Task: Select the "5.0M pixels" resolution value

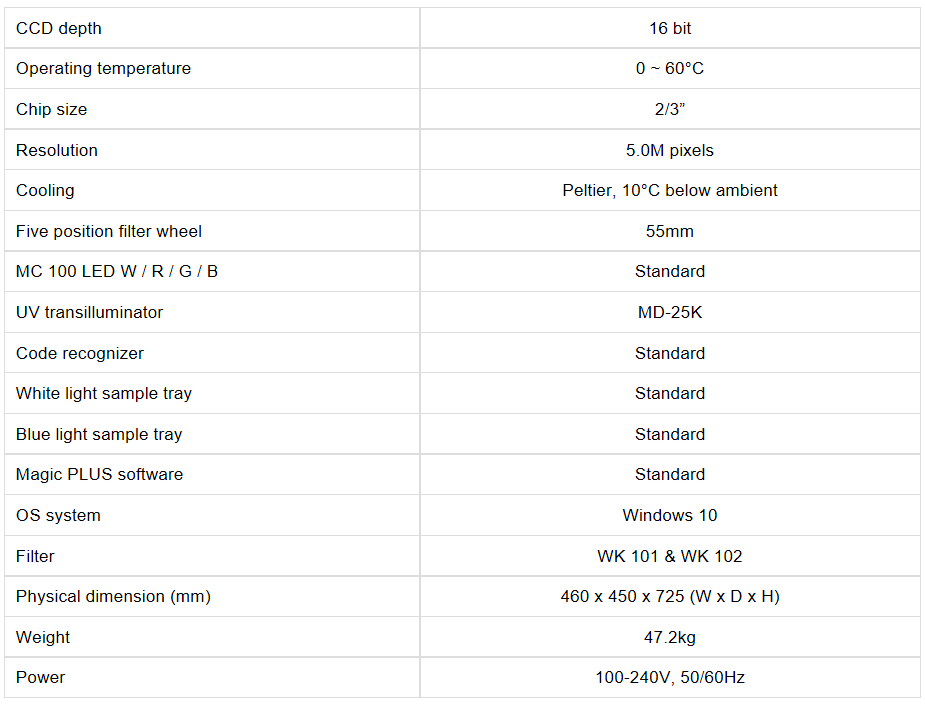Action: (x=669, y=150)
